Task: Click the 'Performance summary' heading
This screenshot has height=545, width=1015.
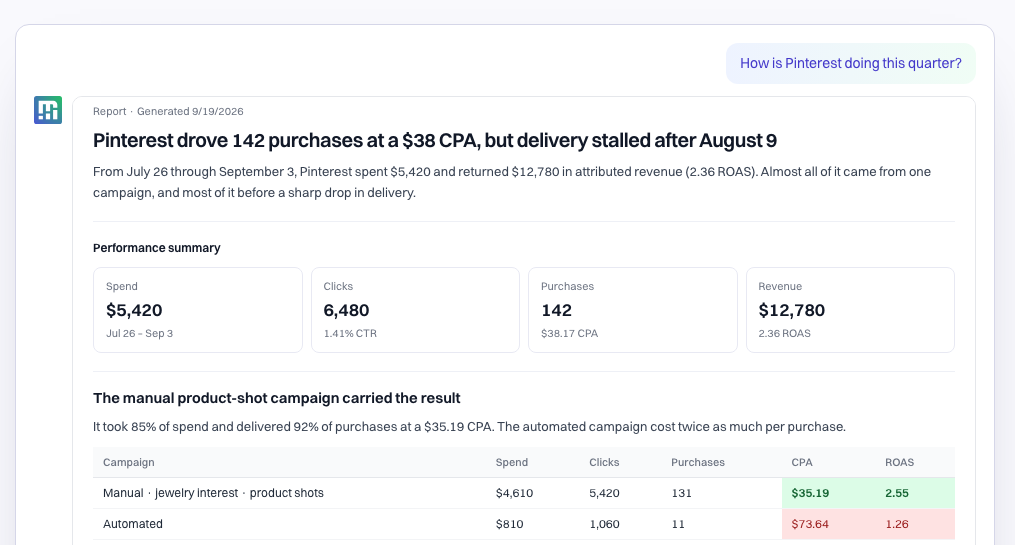Action: pyautogui.click(x=157, y=248)
